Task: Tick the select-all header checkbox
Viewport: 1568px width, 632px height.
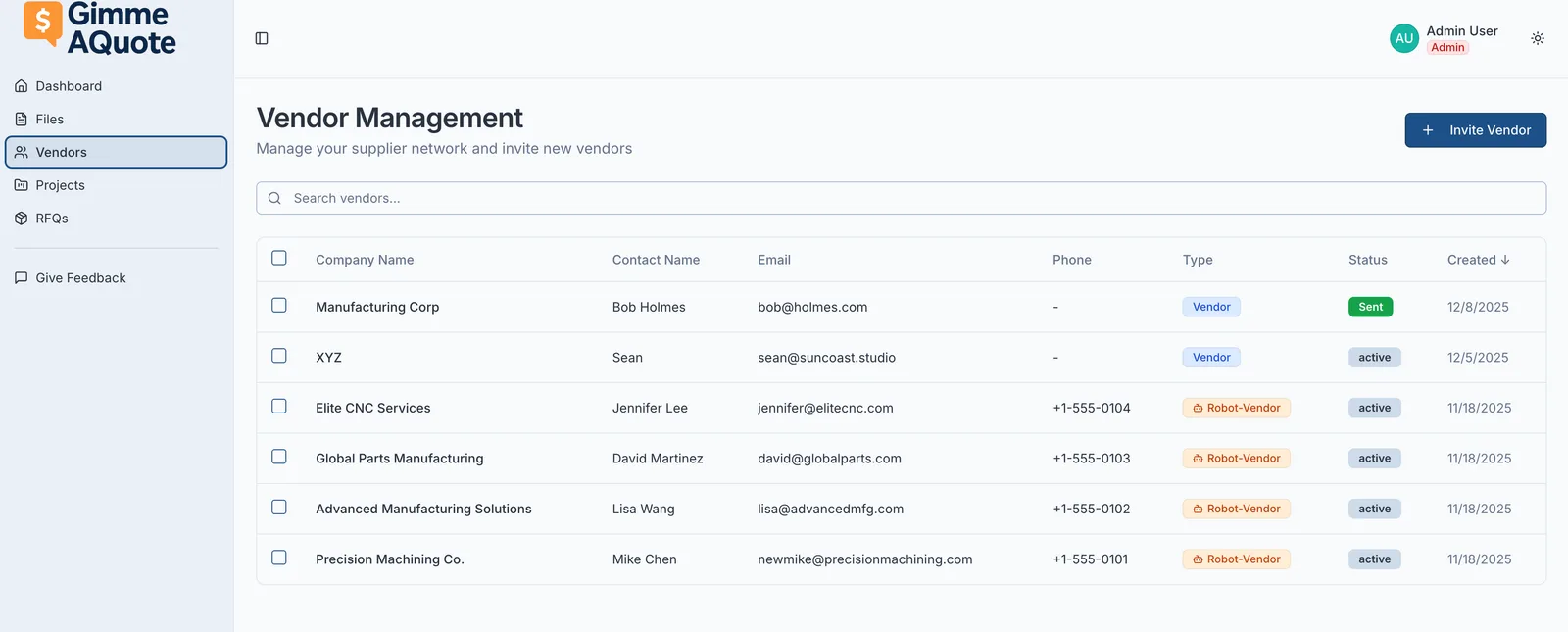Action: (x=279, y=258)
